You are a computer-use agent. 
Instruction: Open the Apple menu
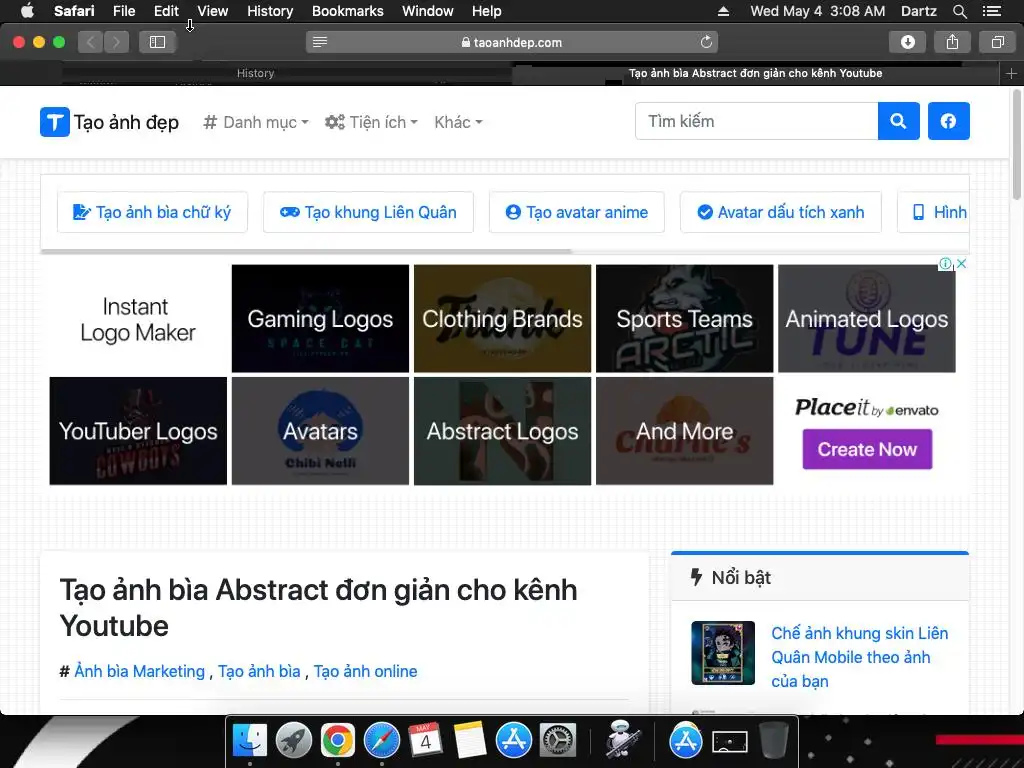[x=27, y=10]
